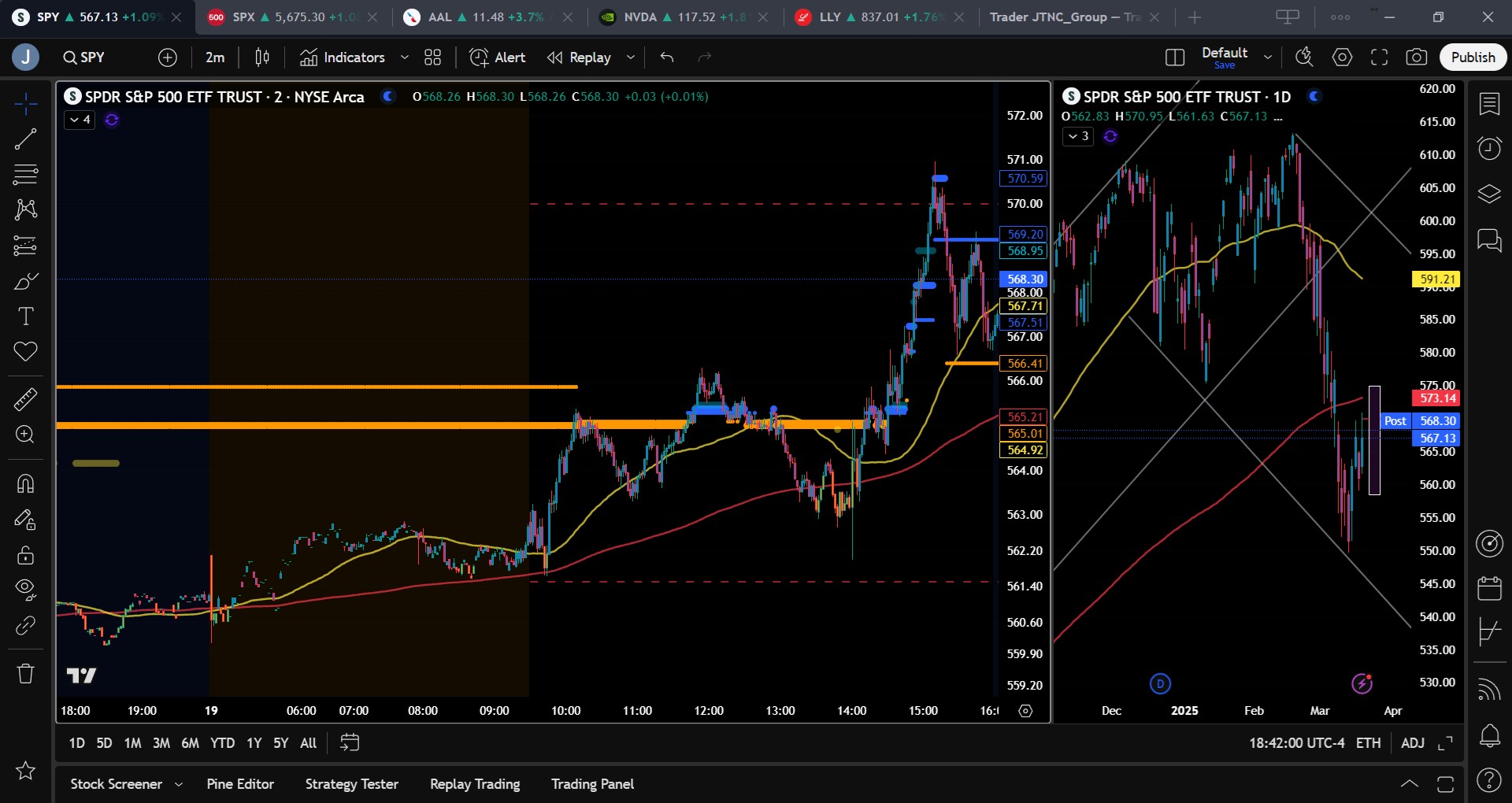Create a new Alert

pos(497,57)
